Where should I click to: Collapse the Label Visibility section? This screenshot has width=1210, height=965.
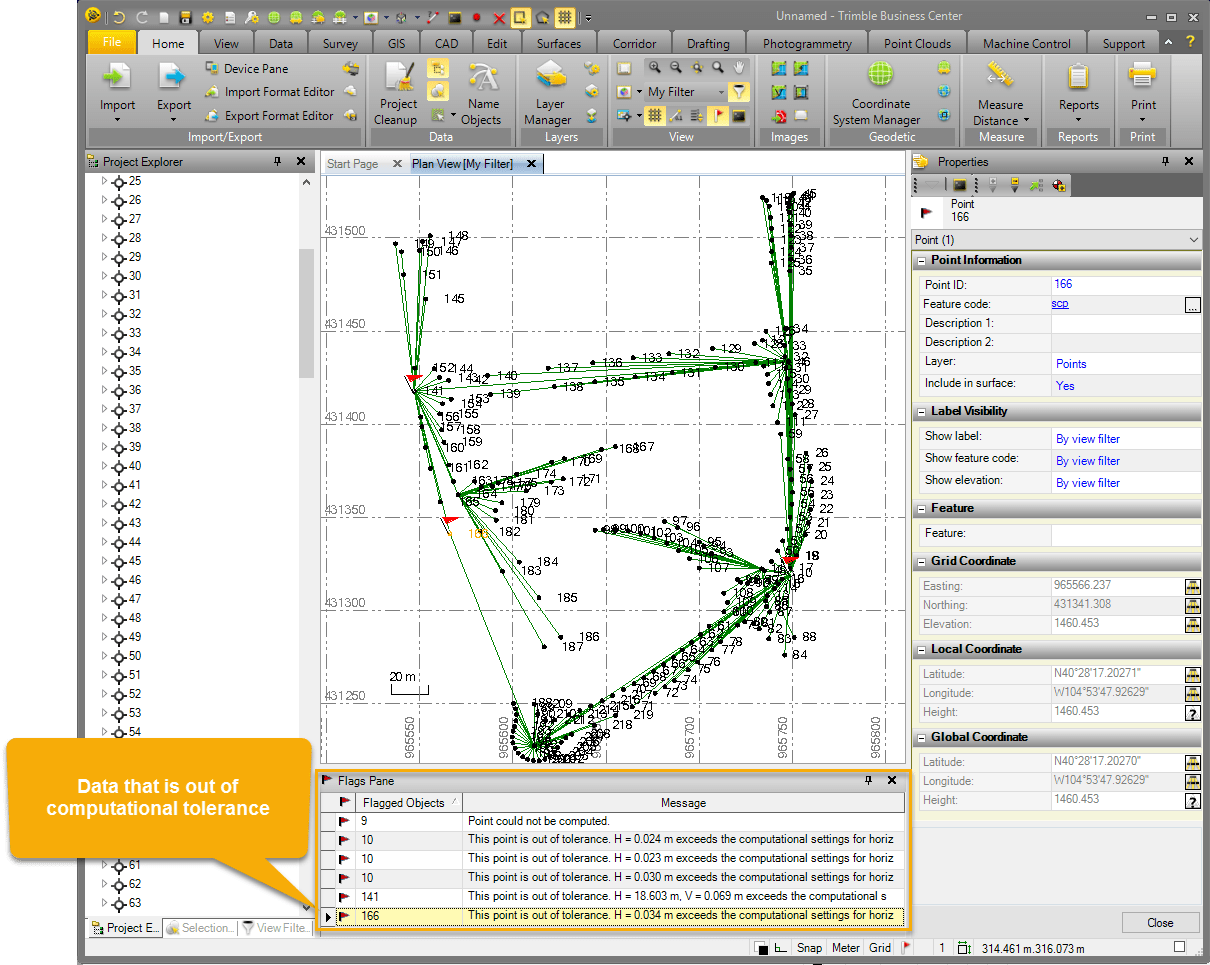[920, 411]
